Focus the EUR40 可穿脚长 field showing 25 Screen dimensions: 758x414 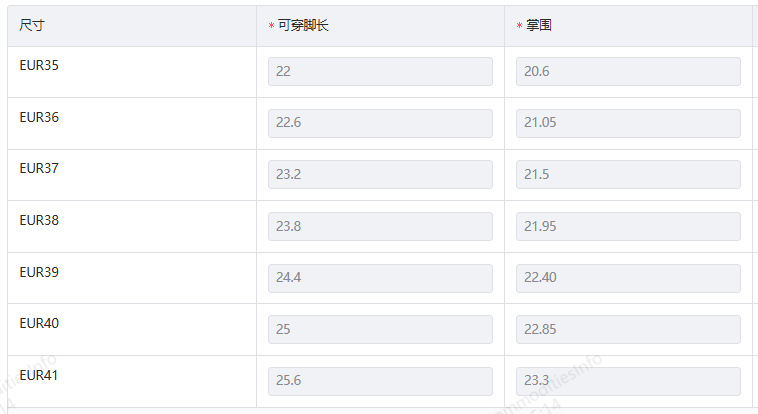tap(380, 329)
